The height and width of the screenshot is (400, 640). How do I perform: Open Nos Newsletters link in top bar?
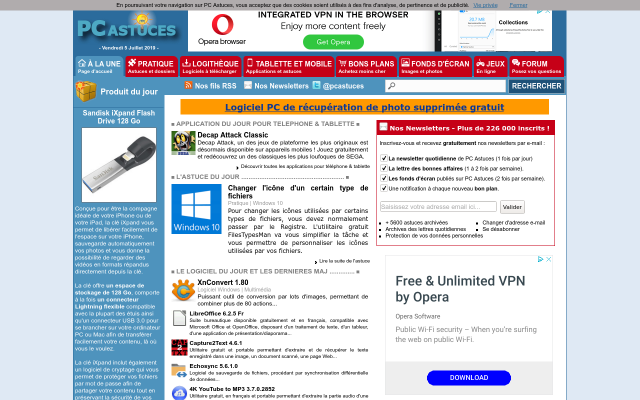281,86
